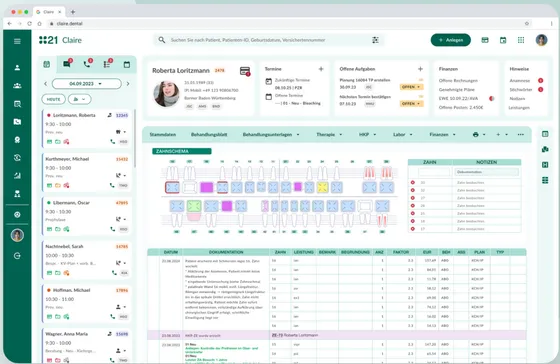Open patient group icon in sidebar
Screen dimensions: 560x364
pyautogui.click(x=17, y=86)
